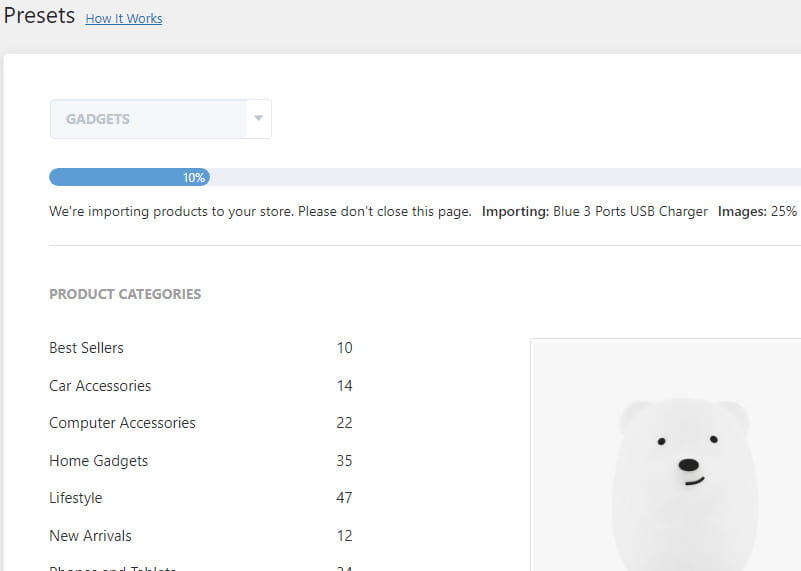This screenshot has width=801, height=571.
Task: Select the Home Gadgets category
Action: click(98, 461)
